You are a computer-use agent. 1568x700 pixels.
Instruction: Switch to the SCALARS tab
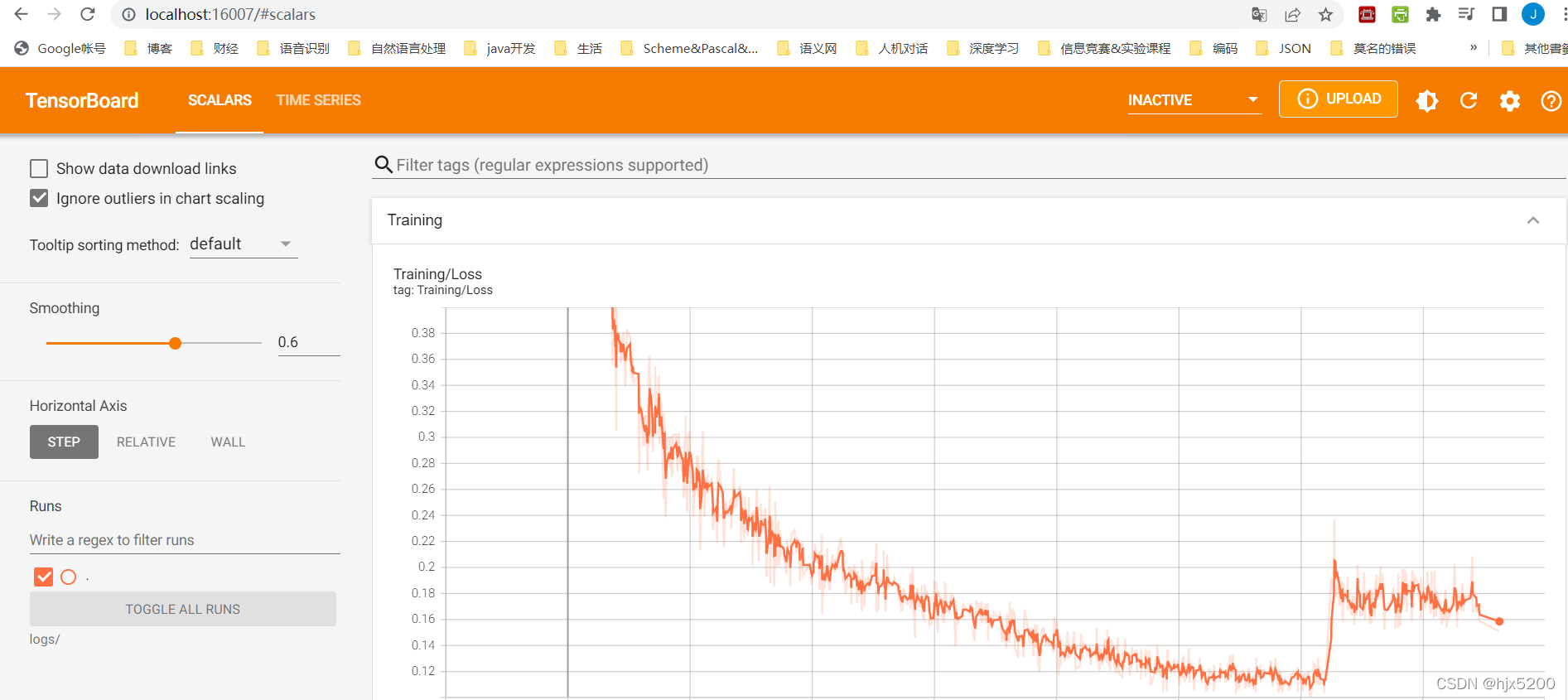[220, 100]
